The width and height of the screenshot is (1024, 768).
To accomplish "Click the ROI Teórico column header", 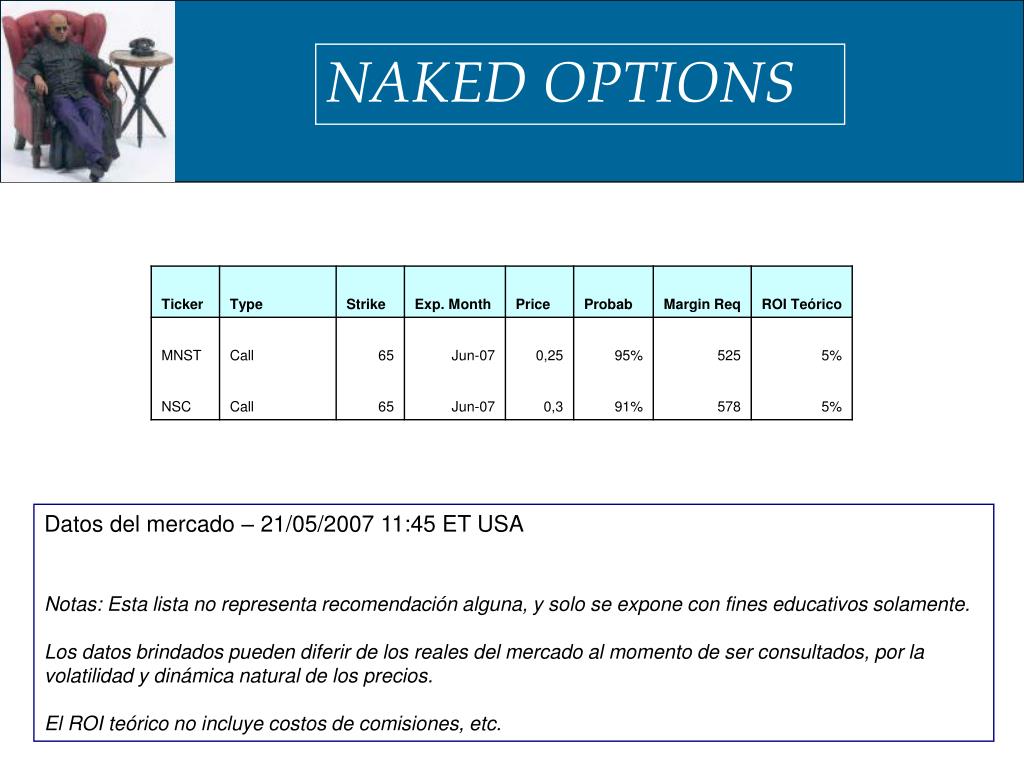I will pyautogui.click(x=802, y=292).
